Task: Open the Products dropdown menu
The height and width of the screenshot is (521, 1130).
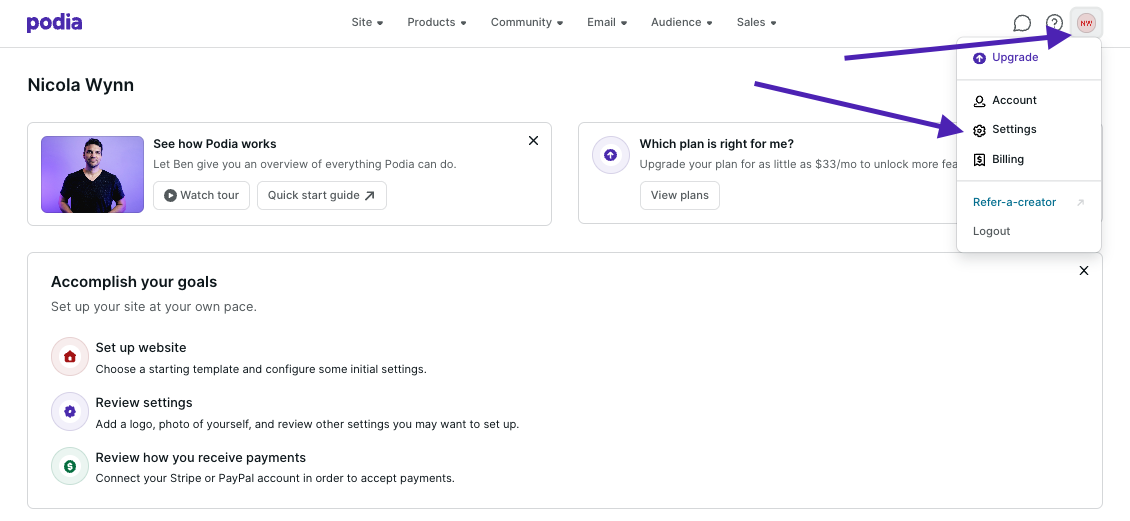Action: pyautogui.click(x=437, y=22)
